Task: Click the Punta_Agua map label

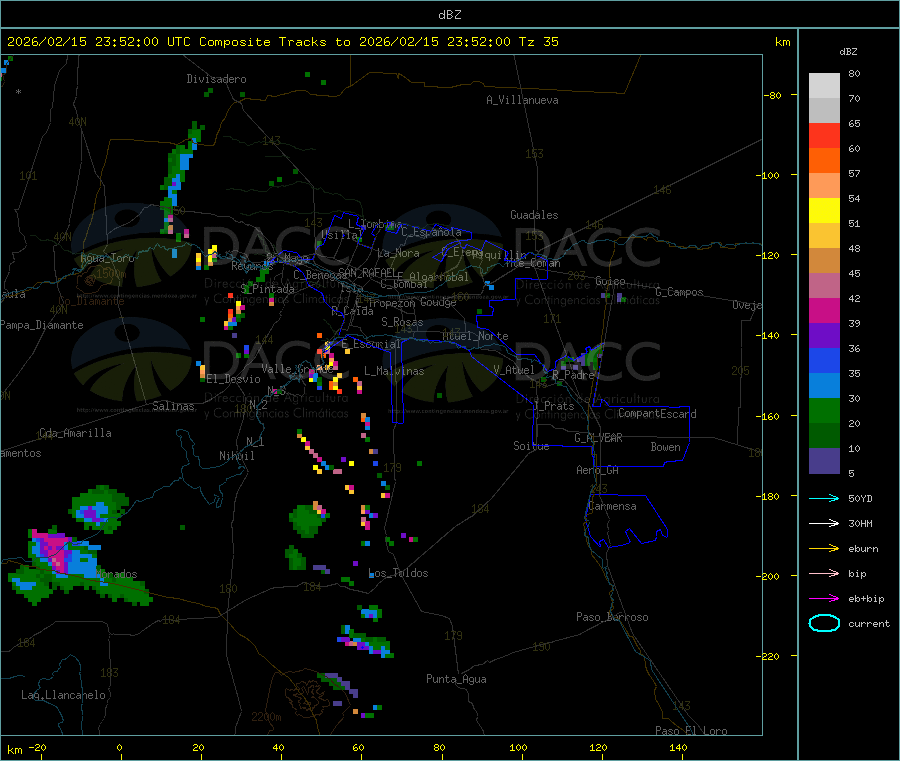Action: [x=456, y=679]
